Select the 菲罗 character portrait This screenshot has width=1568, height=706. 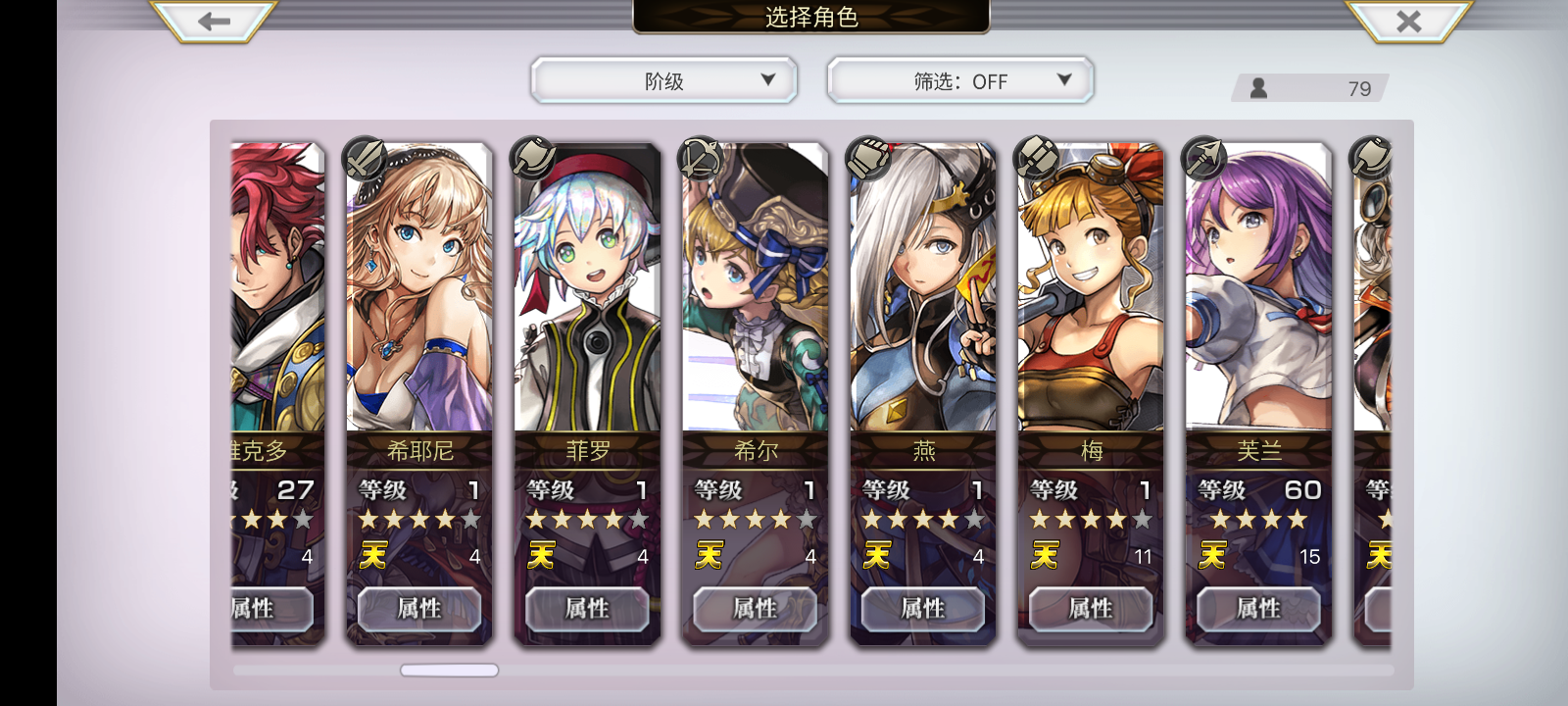point(587,286)
